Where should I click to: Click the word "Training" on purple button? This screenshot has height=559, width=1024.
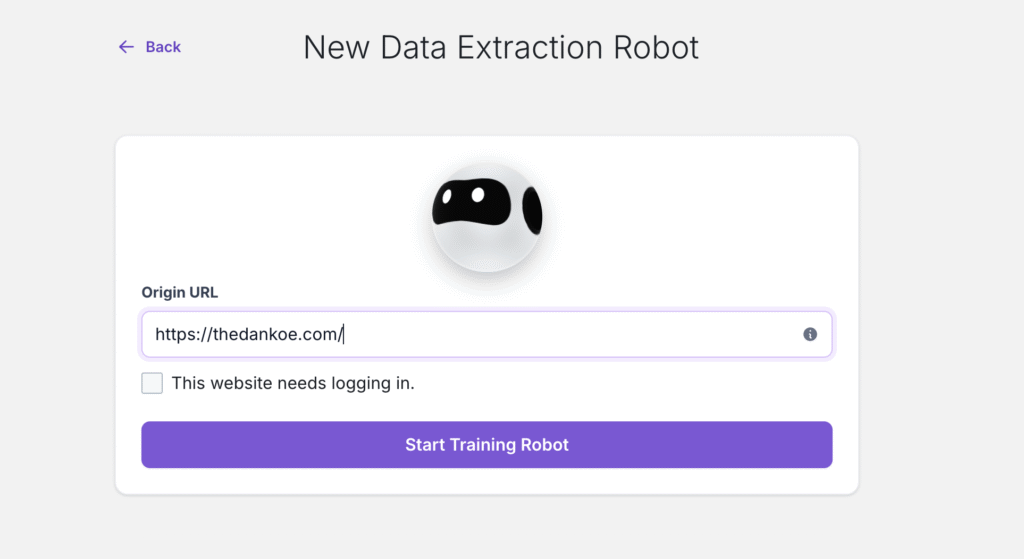click(487, 445)
